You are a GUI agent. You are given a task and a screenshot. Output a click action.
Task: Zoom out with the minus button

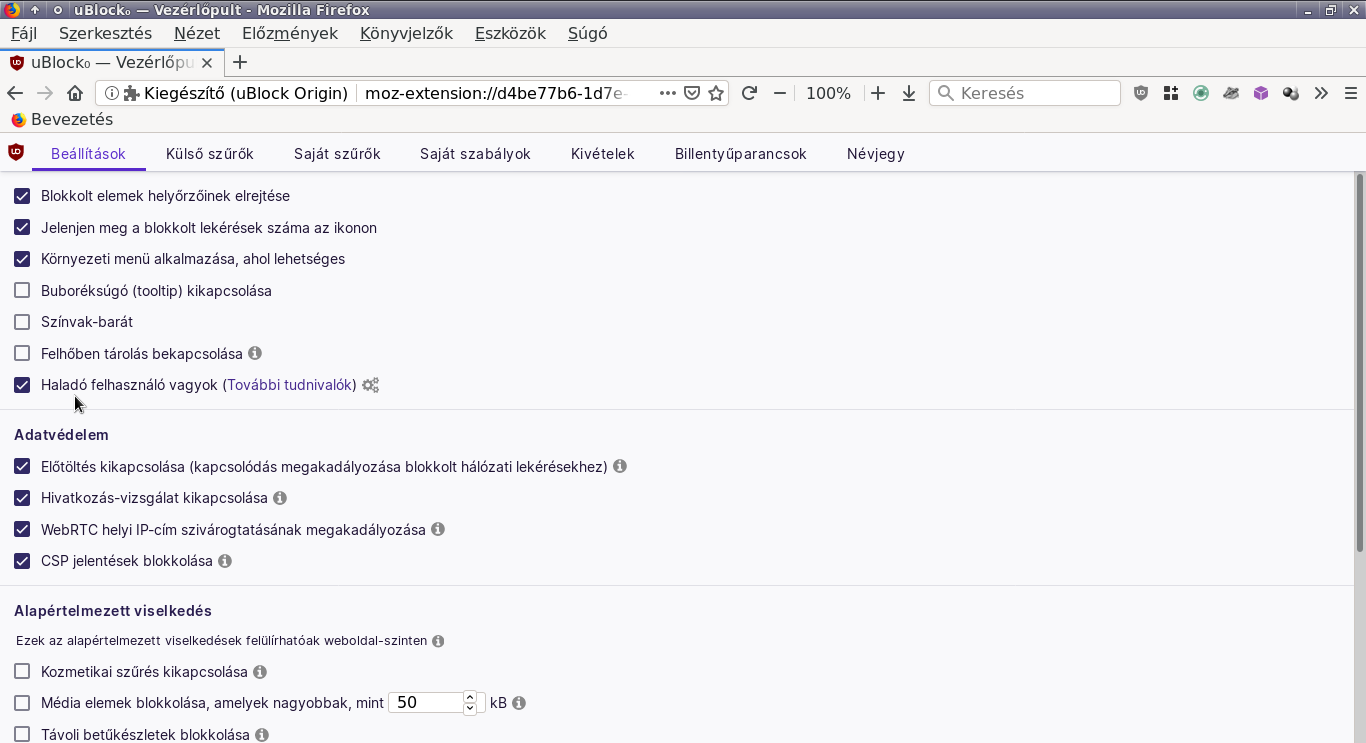[x=780, y=93]
